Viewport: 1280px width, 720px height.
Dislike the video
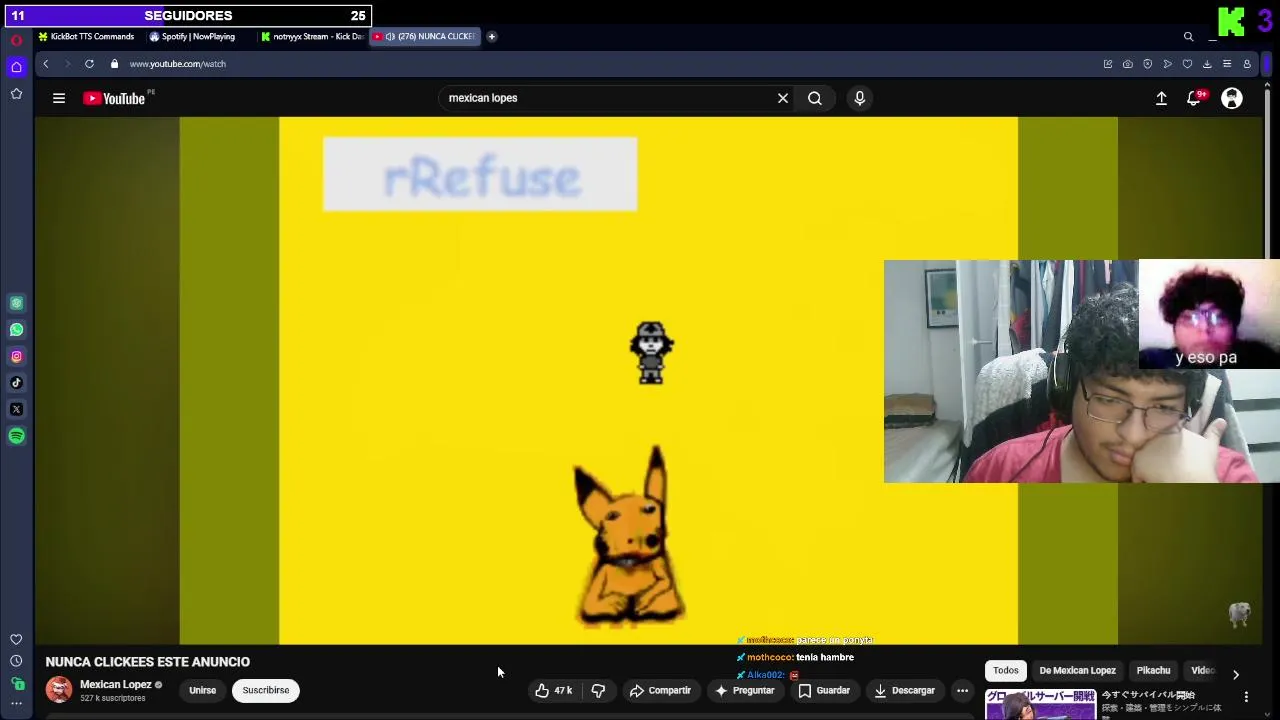pyautogui.click(x=598, y=691)
